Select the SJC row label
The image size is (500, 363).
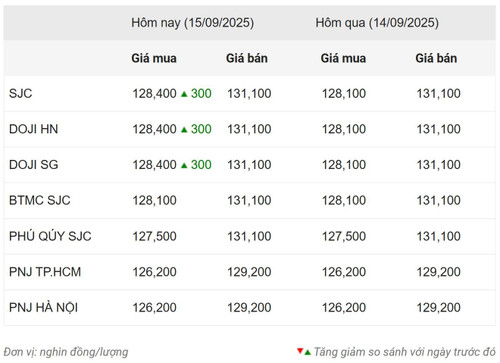coord(21,94)
